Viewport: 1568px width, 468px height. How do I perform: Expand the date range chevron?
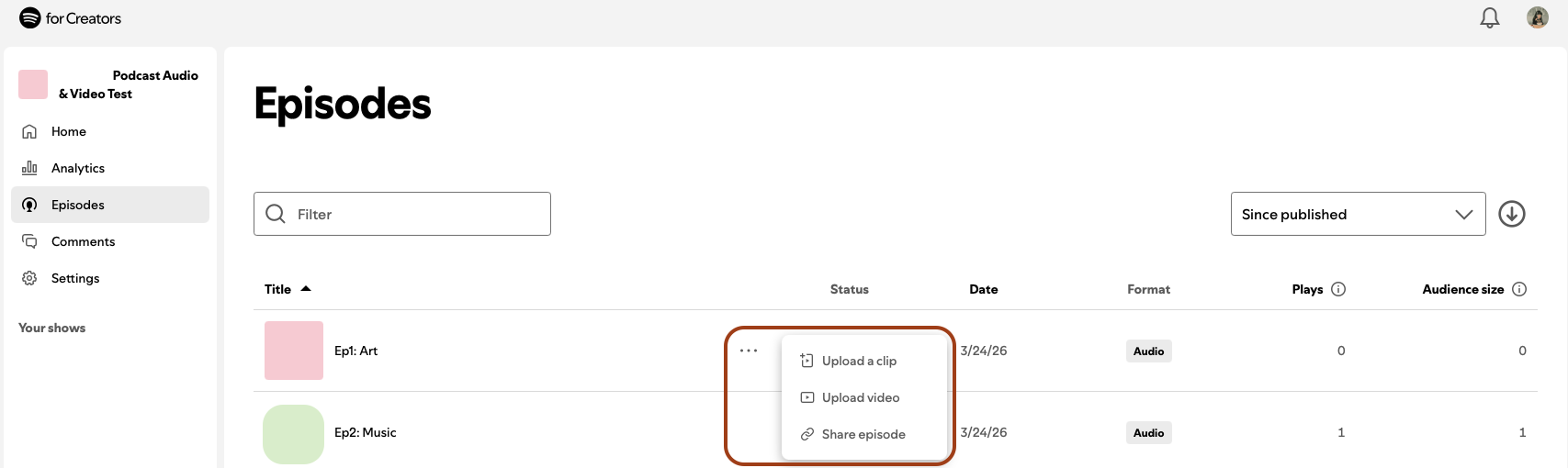[1464, 214]
